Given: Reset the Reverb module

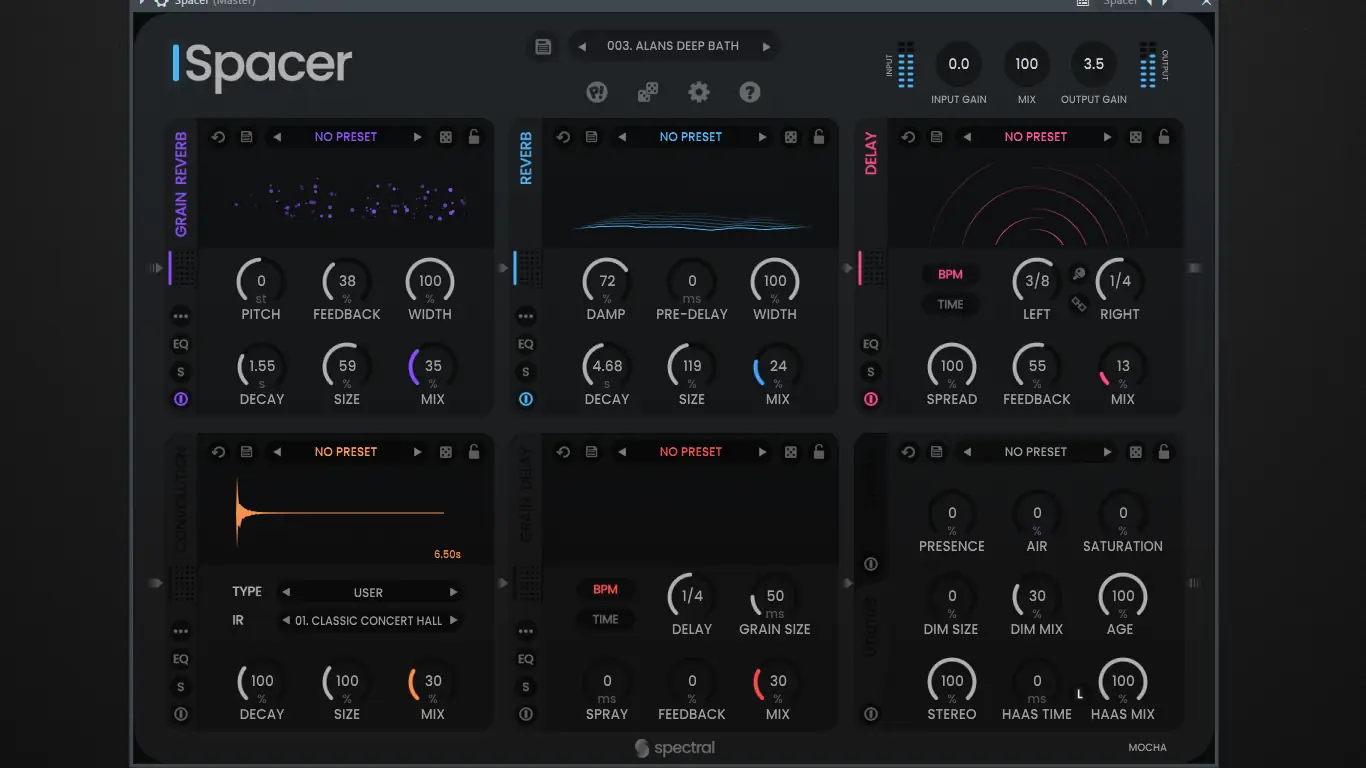Looking at the screenshot, I should 563,137.
